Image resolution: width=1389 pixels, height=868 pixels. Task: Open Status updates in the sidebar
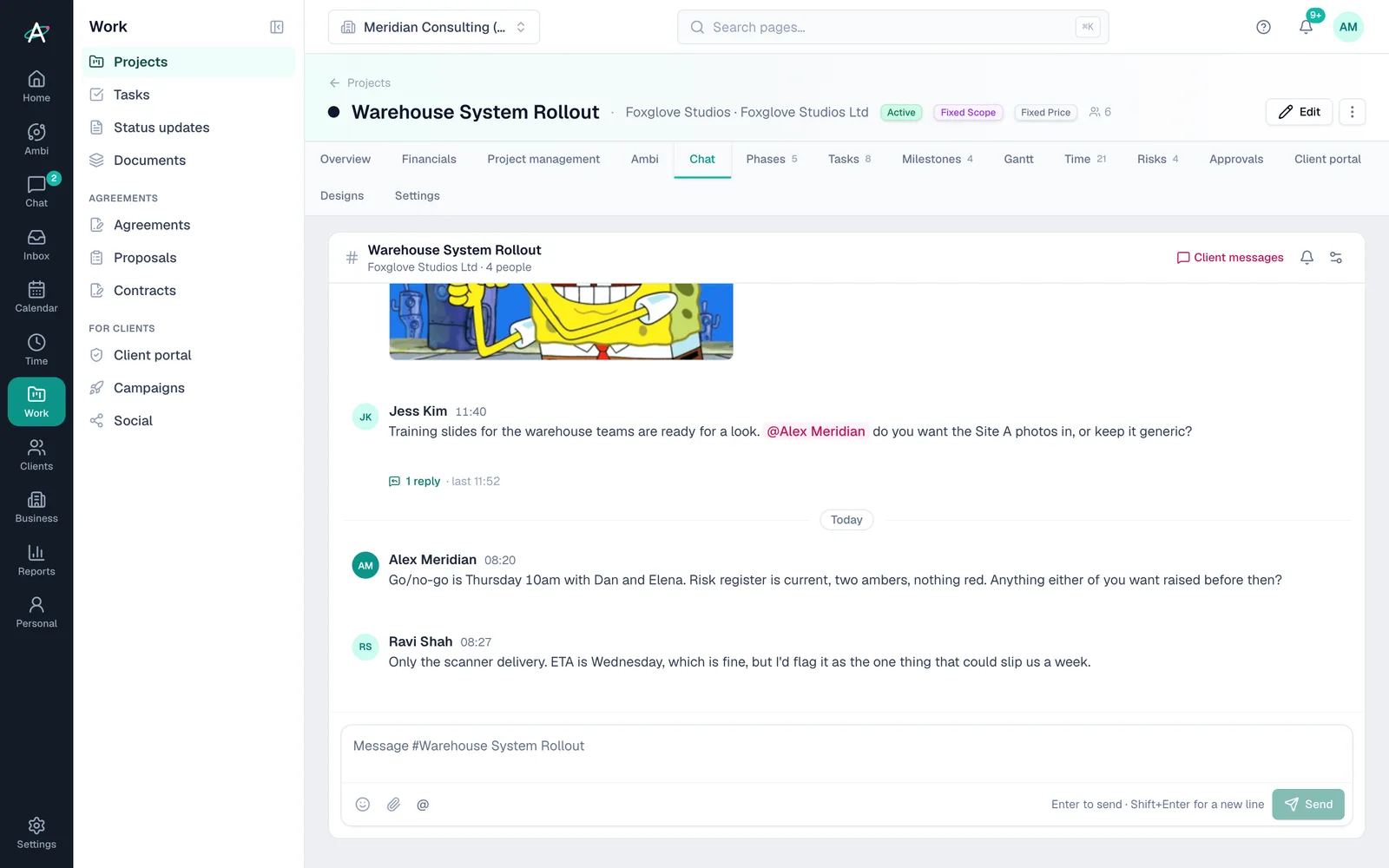188,128
